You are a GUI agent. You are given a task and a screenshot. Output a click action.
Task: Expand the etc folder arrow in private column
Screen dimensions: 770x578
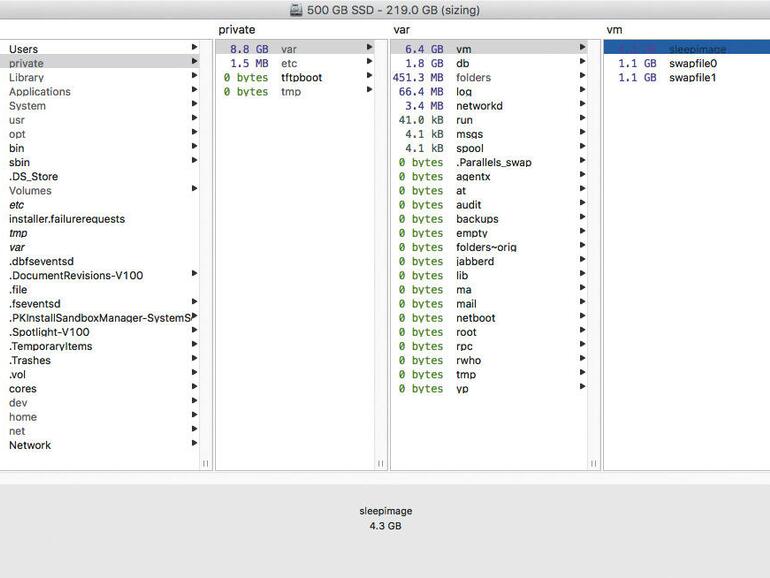point(369,61)
